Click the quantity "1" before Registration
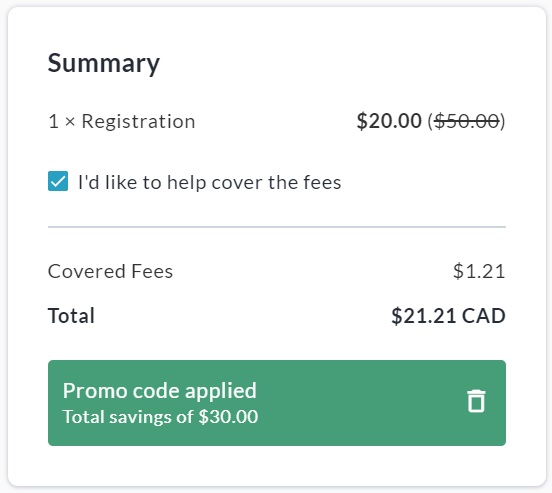Screen dimensions: 552x493 [x=53, y=121]
